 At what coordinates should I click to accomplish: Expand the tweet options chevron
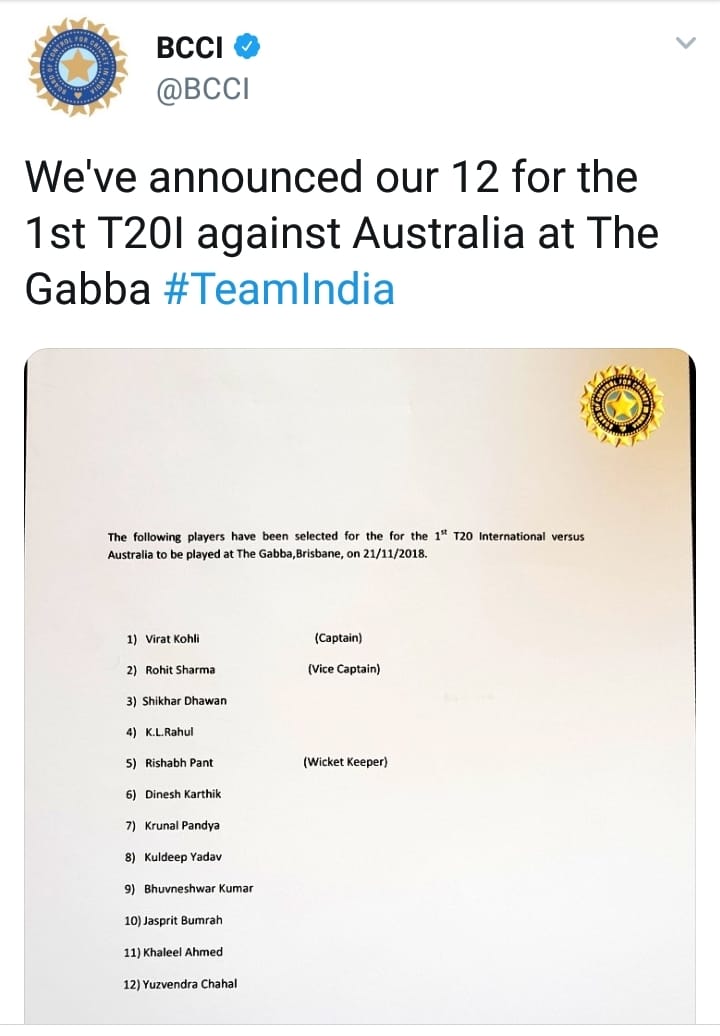685,43
